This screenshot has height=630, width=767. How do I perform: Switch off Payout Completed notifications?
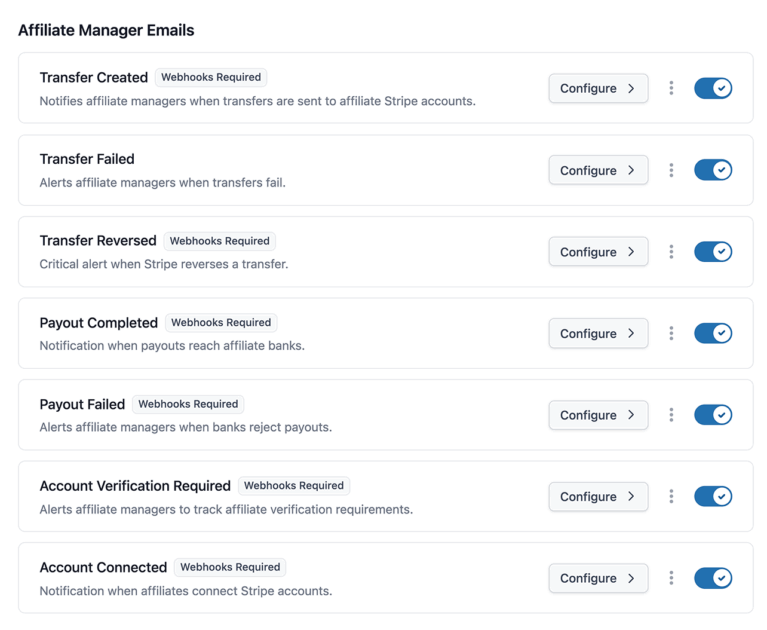point(713,333)
